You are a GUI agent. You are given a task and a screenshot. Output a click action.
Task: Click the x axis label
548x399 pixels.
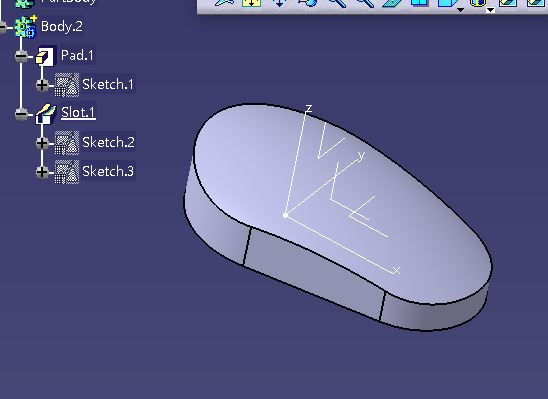pos(396,270)
